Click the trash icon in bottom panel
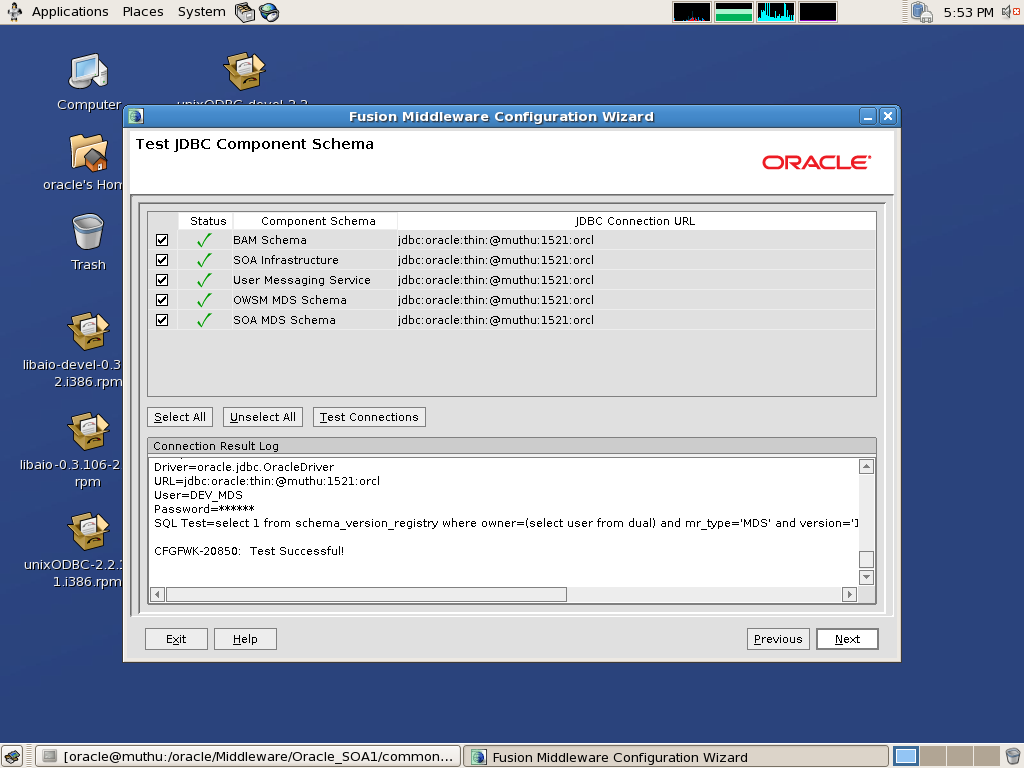Image resolution: width=1024 pixels, height=768 pixels. click(1013, 756)
